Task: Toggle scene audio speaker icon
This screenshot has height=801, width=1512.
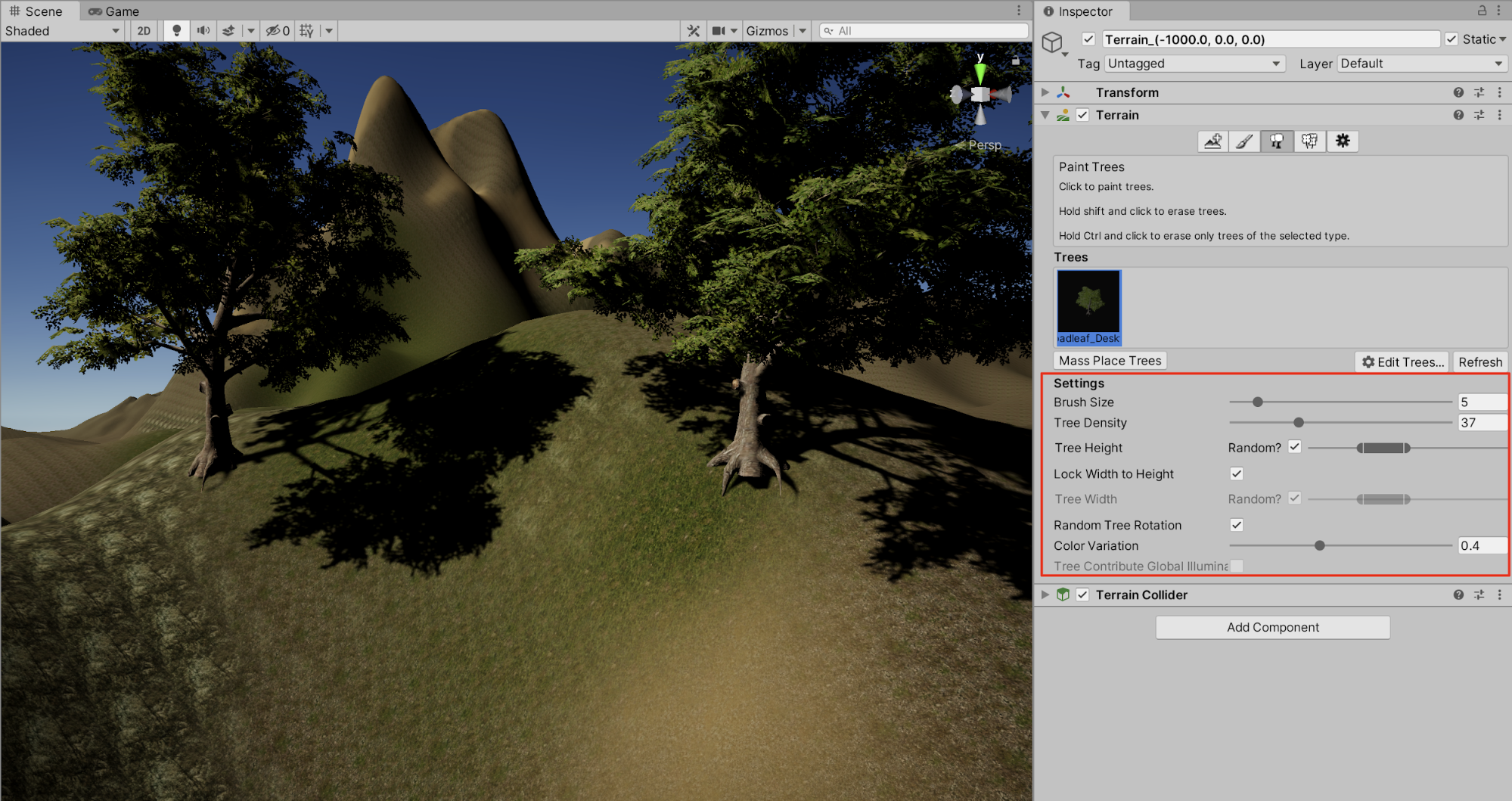Action: click(x=203, y=31)
